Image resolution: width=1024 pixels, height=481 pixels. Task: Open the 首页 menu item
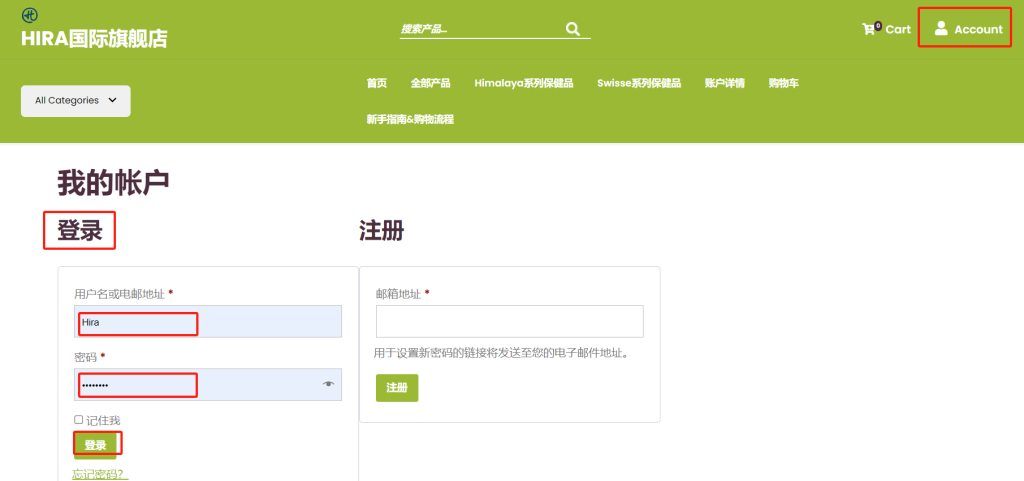[x=377, y=83]
